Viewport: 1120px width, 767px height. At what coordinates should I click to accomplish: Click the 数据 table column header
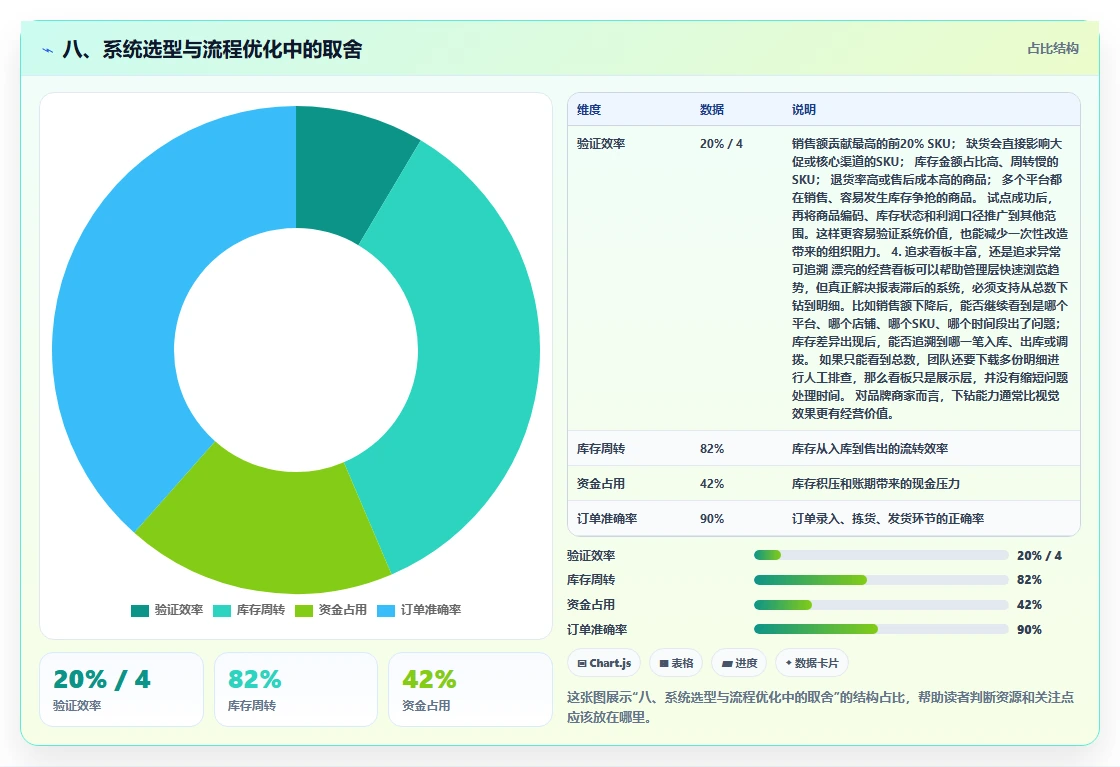tap(712, 109)
